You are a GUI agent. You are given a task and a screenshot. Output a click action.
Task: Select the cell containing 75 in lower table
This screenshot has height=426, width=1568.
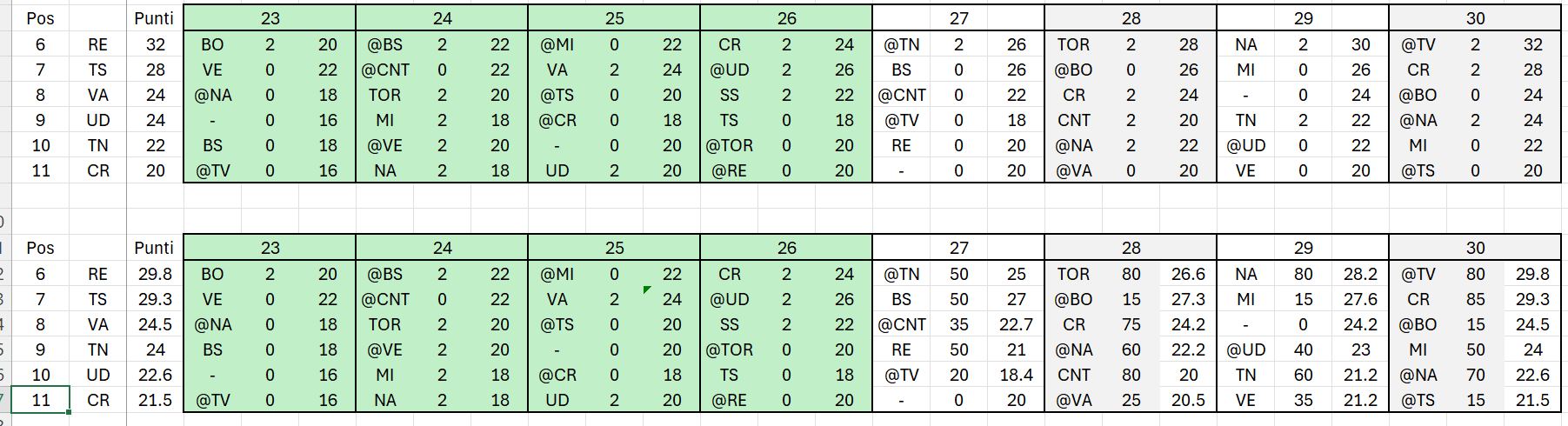click(x=1131, y=324)
